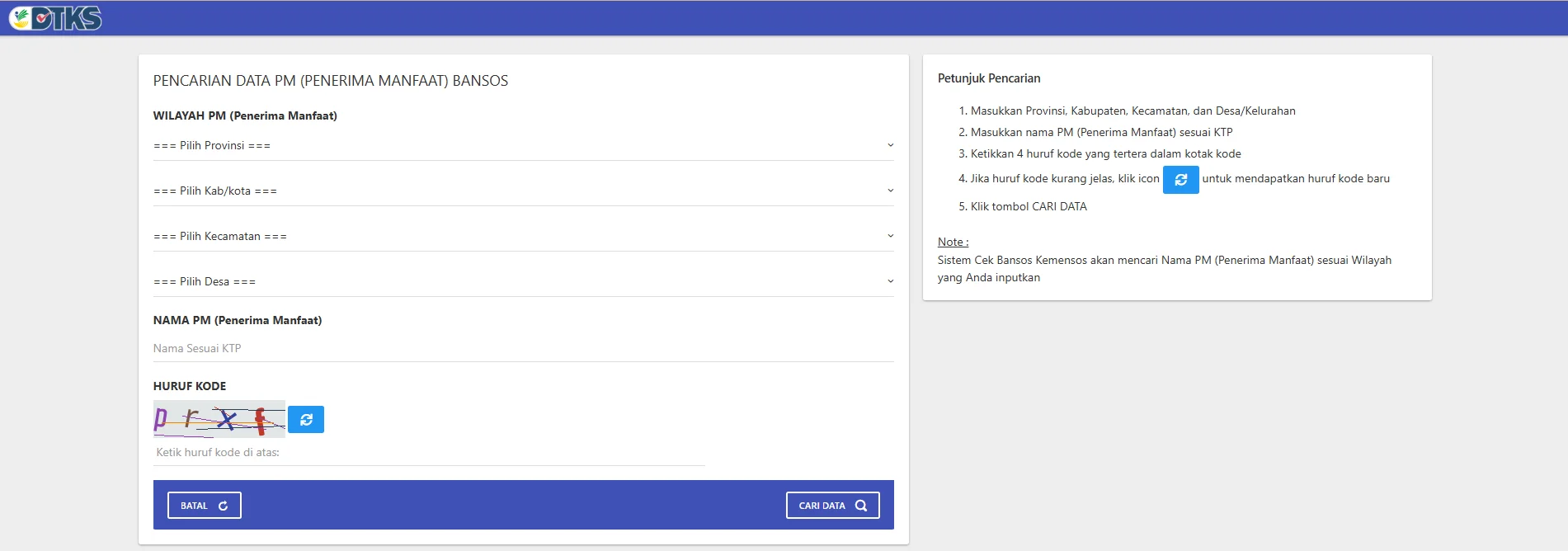Click the refresh icon in Petunjuk Pencarian
This screenshot has width=1568, height=551.
tap(1180, 180)
